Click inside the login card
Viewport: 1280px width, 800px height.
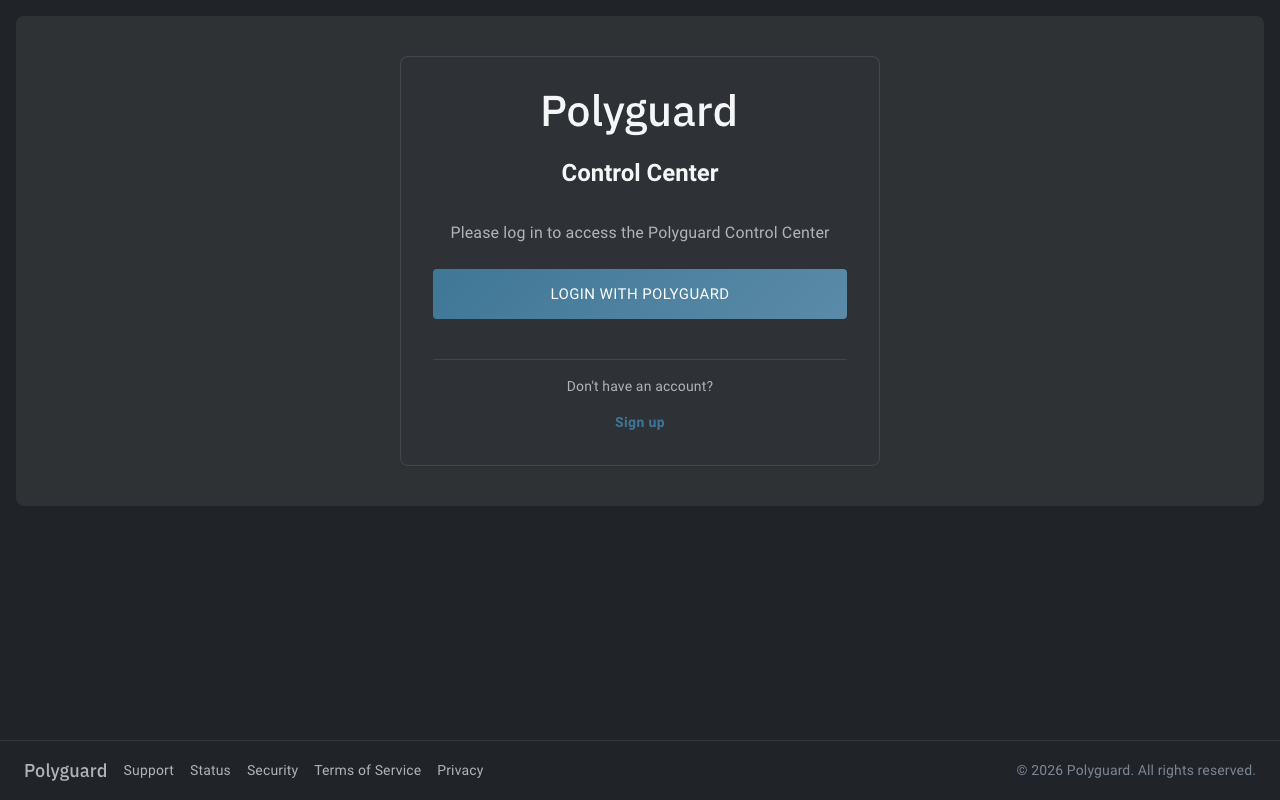pos(639,445)
